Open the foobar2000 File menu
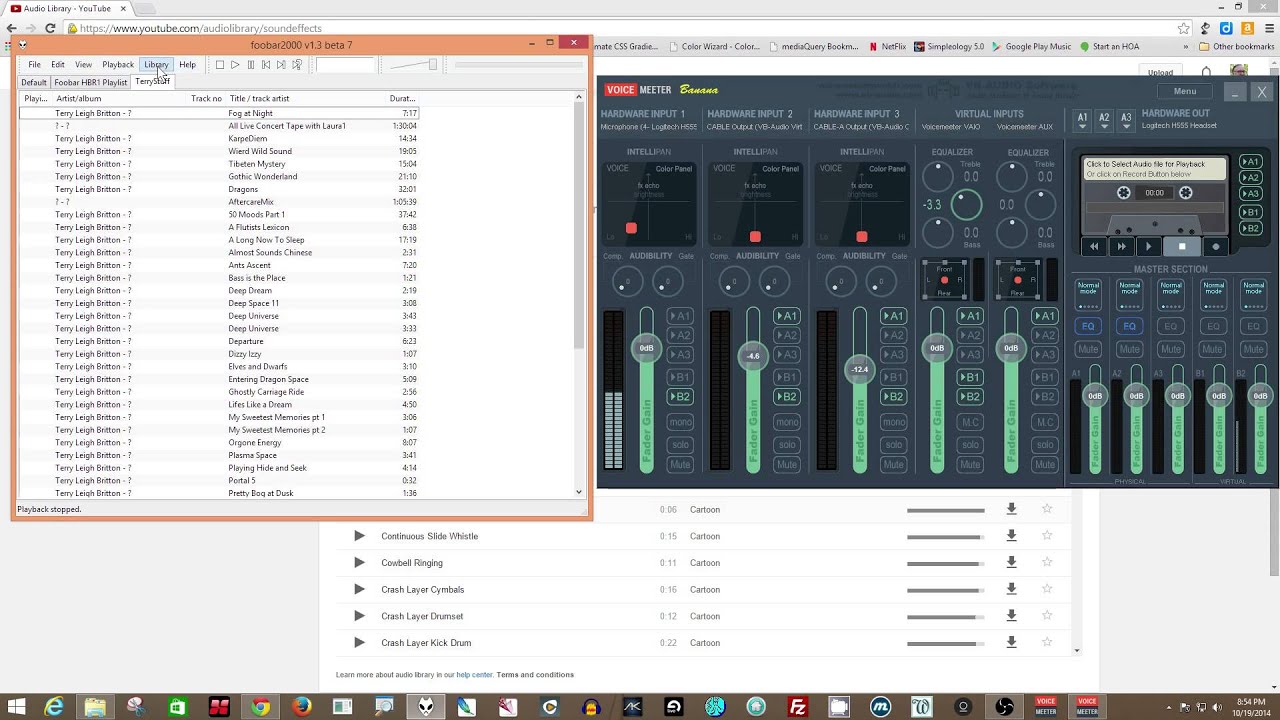The height and width of the screenshot is (720, 1280). tap(34, 65)
